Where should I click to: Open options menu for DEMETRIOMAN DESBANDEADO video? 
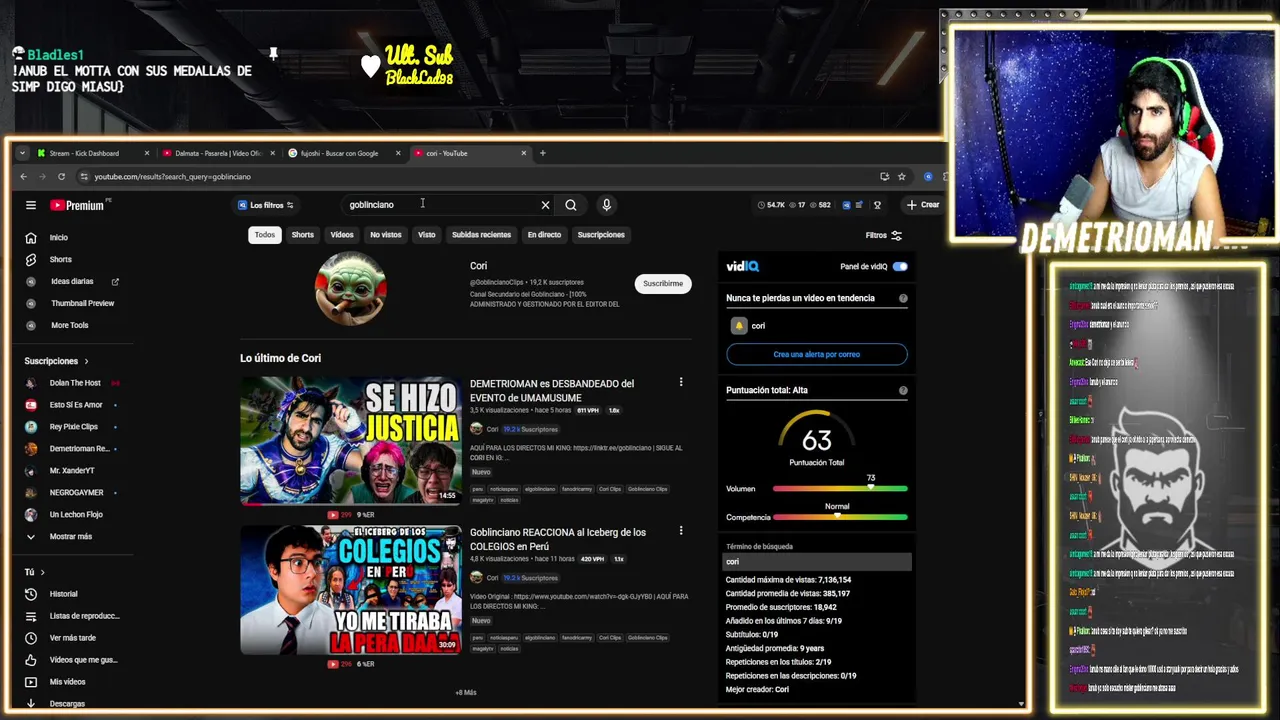[681, 382]
